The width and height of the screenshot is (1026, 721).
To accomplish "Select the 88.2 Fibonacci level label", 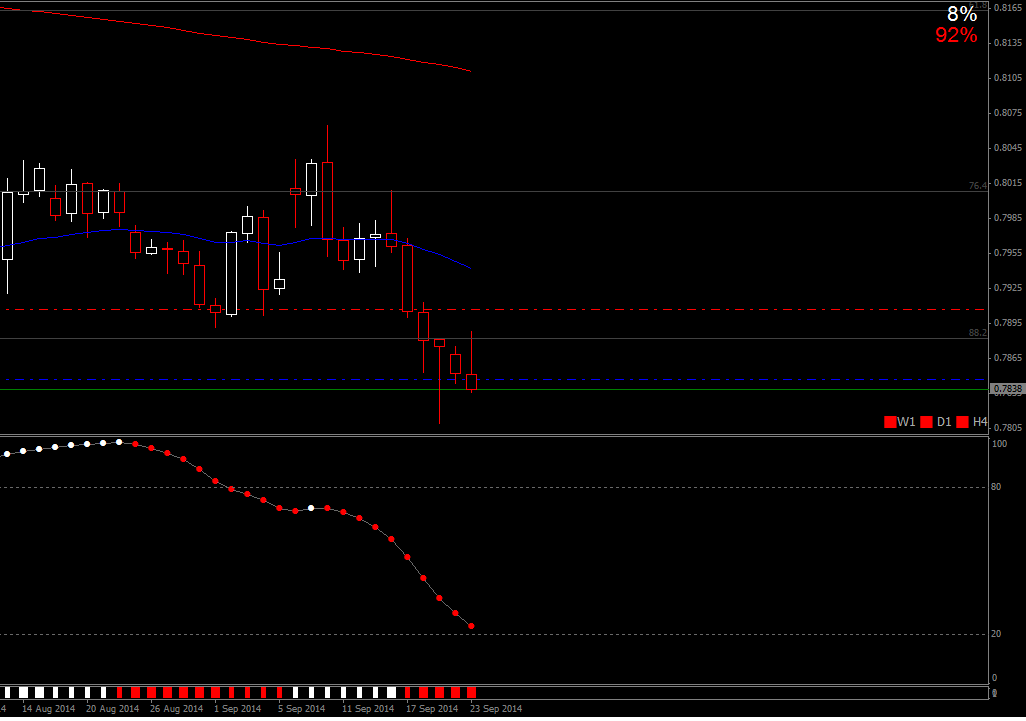I will (978, 333).
